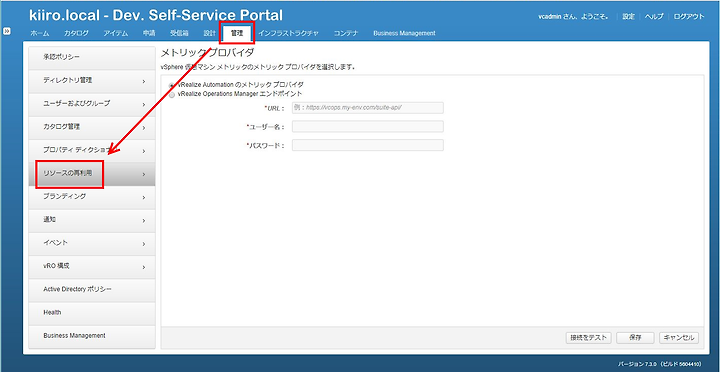Expand イベント submenu chevron

point(144,244)
